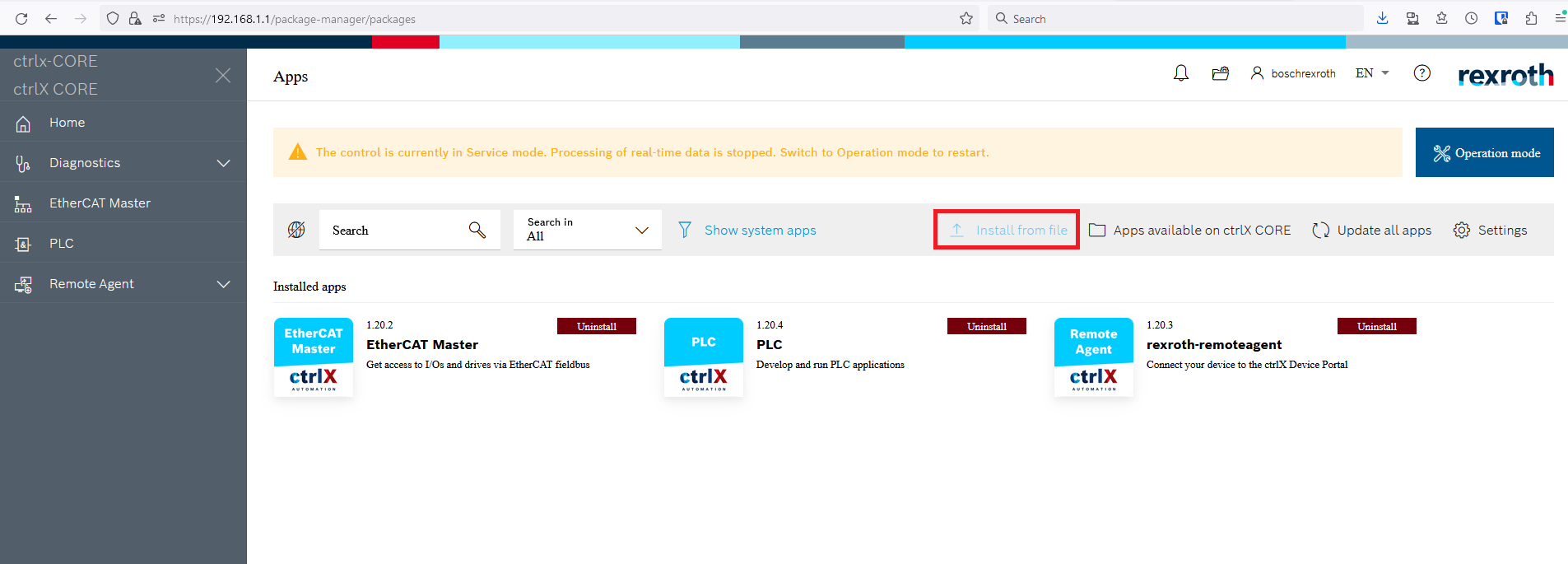Open EtherCAT Master sidebar item

click(100, 203)
